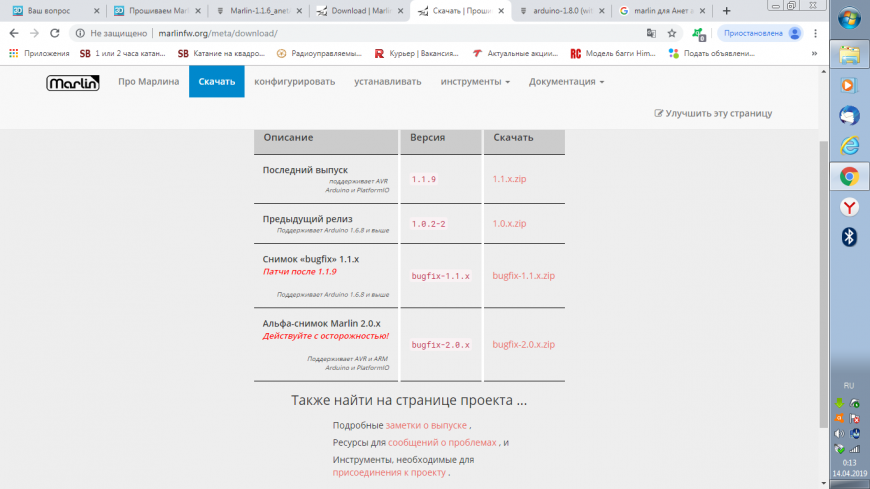The image size is (870, 489).
Task: Open the Приложения apps shortcut
Action: 39,53
